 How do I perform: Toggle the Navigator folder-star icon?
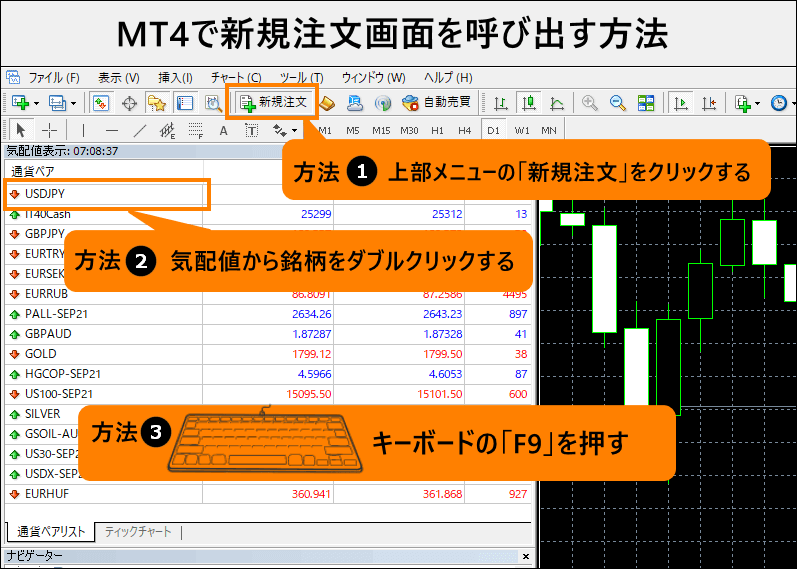click(x=157, y=103)
